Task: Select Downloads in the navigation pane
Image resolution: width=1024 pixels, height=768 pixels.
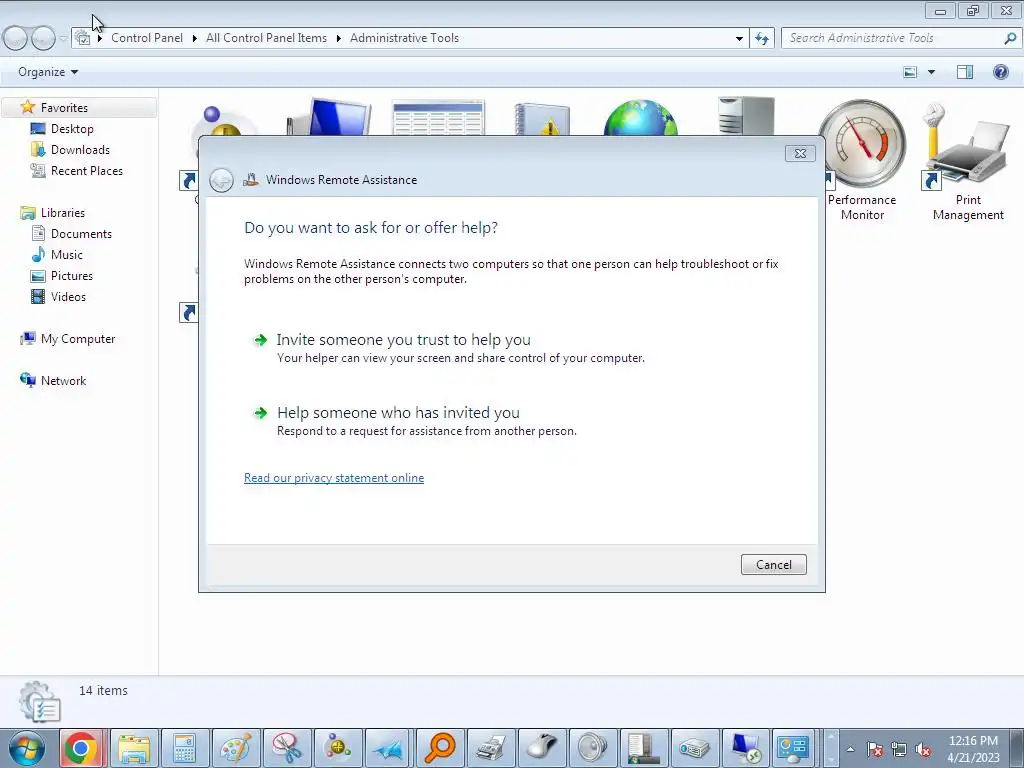Action: point(80,150)
